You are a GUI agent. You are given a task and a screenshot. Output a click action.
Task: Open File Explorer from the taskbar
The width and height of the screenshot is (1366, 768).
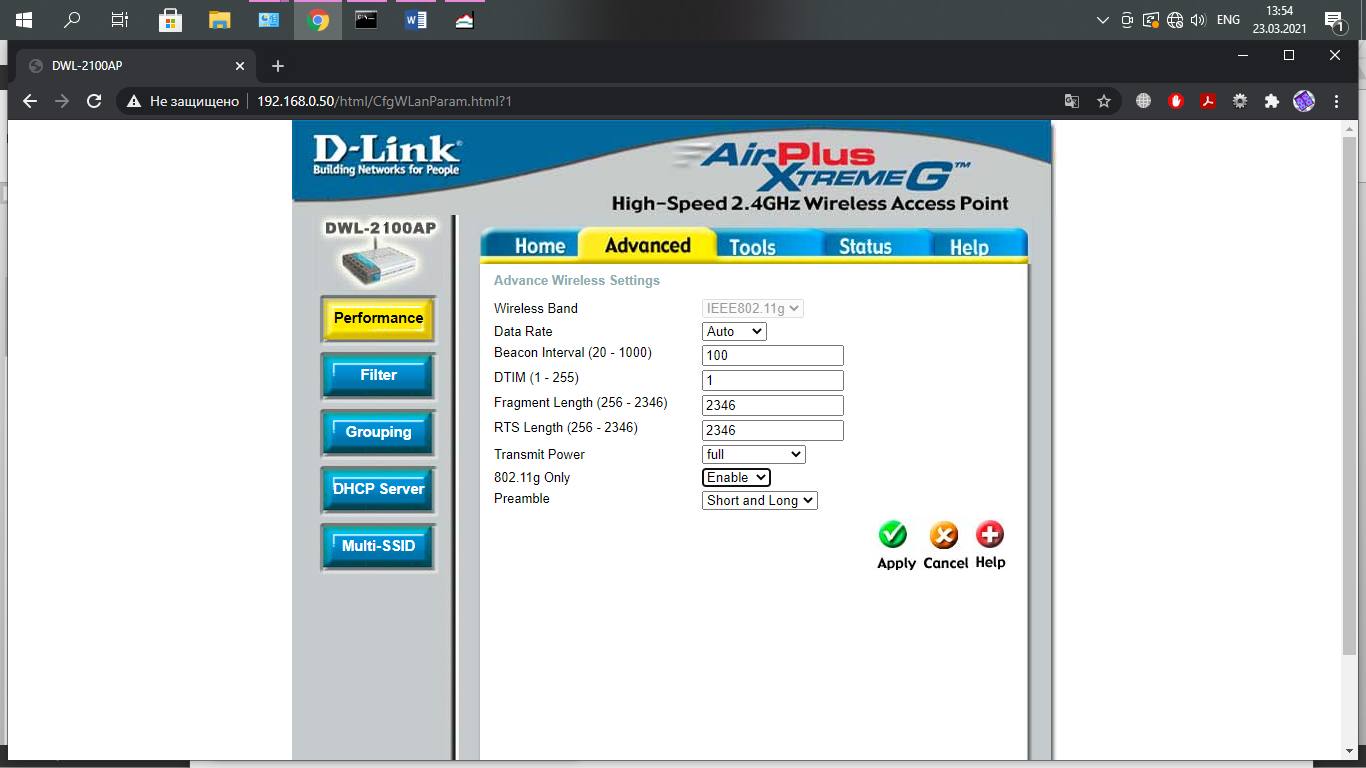pos(220,20)
